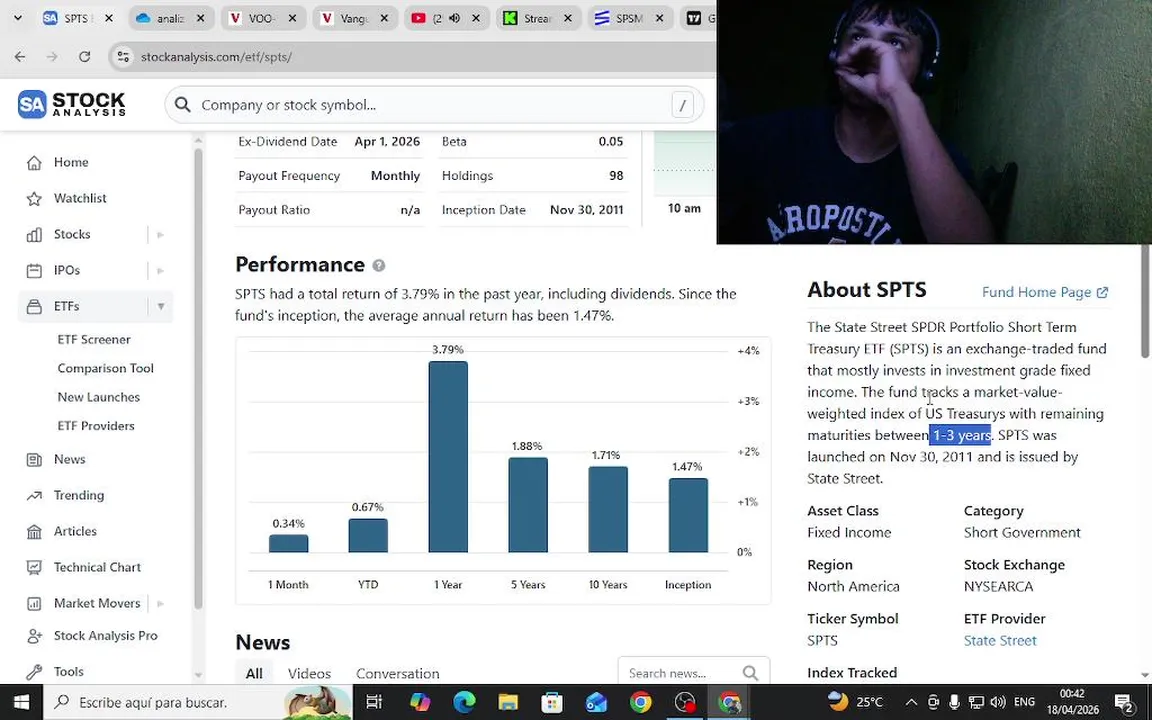Open ETF Providers in the sidebar
This screenshot has width=1152, height=720.
pyautogui.click(x=96, y=426)
